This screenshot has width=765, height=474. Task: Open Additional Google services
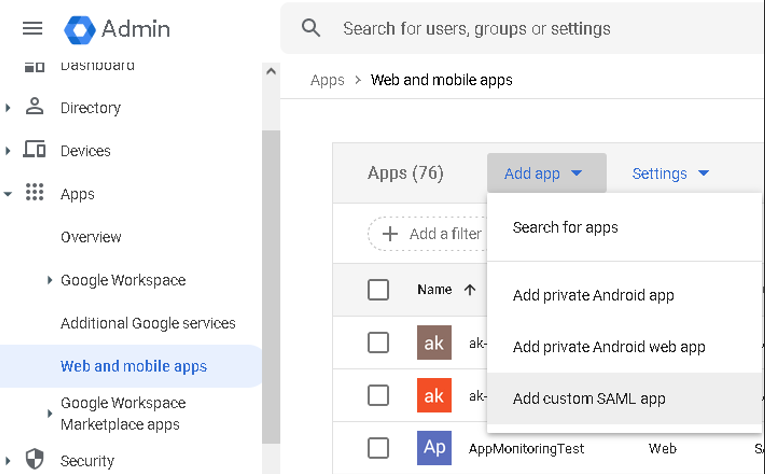pos(148,323)
